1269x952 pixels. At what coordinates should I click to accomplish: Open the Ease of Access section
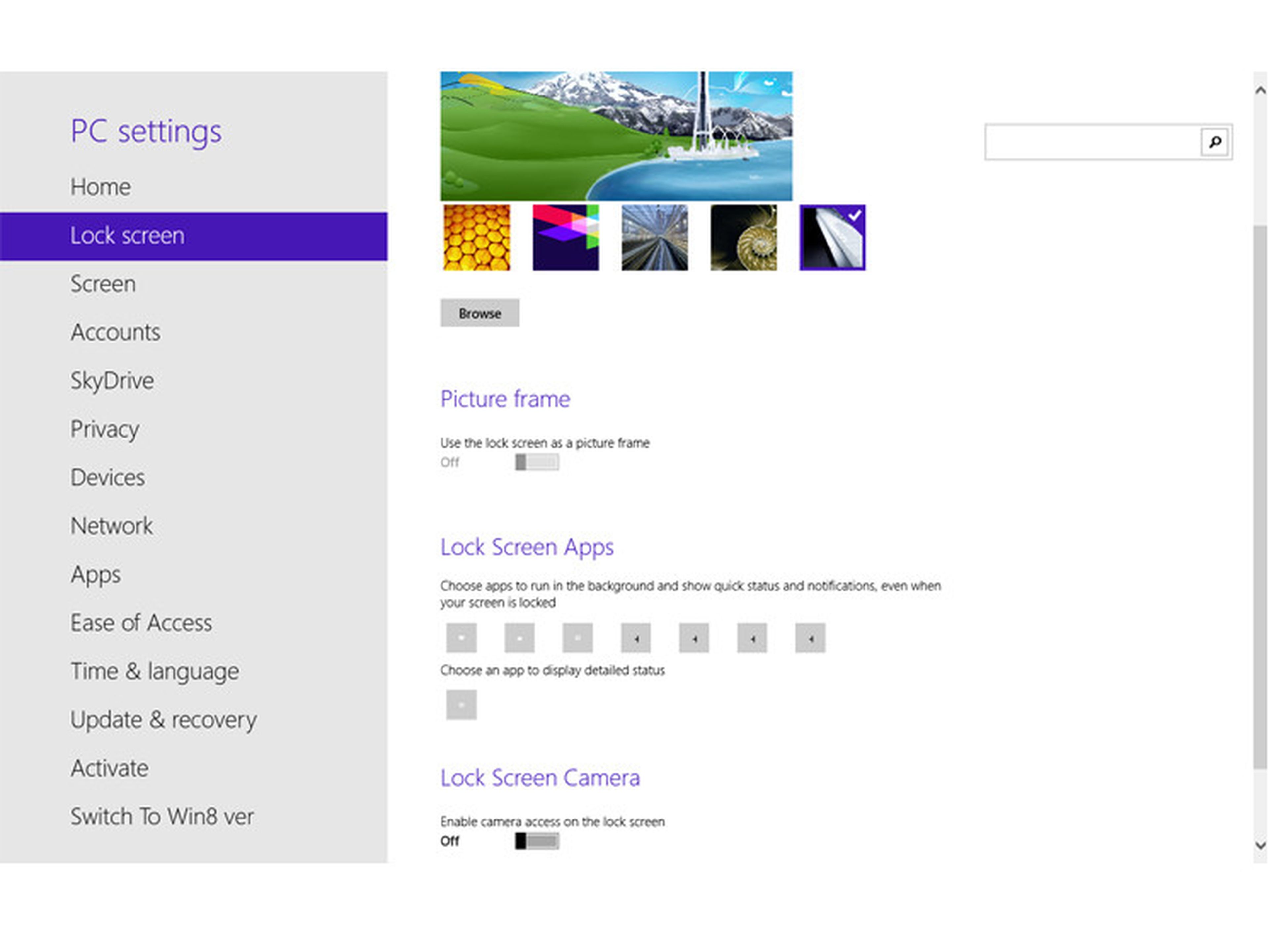[141, 622]
